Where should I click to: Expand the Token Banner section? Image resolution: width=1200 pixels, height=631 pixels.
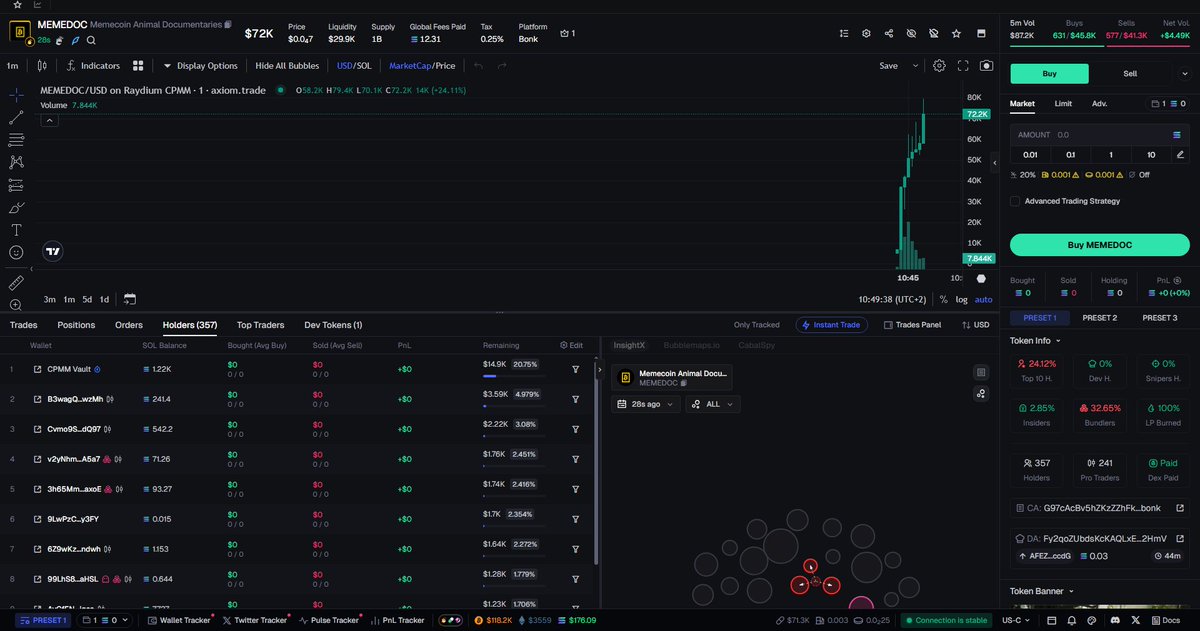(x=1040, y=591)
